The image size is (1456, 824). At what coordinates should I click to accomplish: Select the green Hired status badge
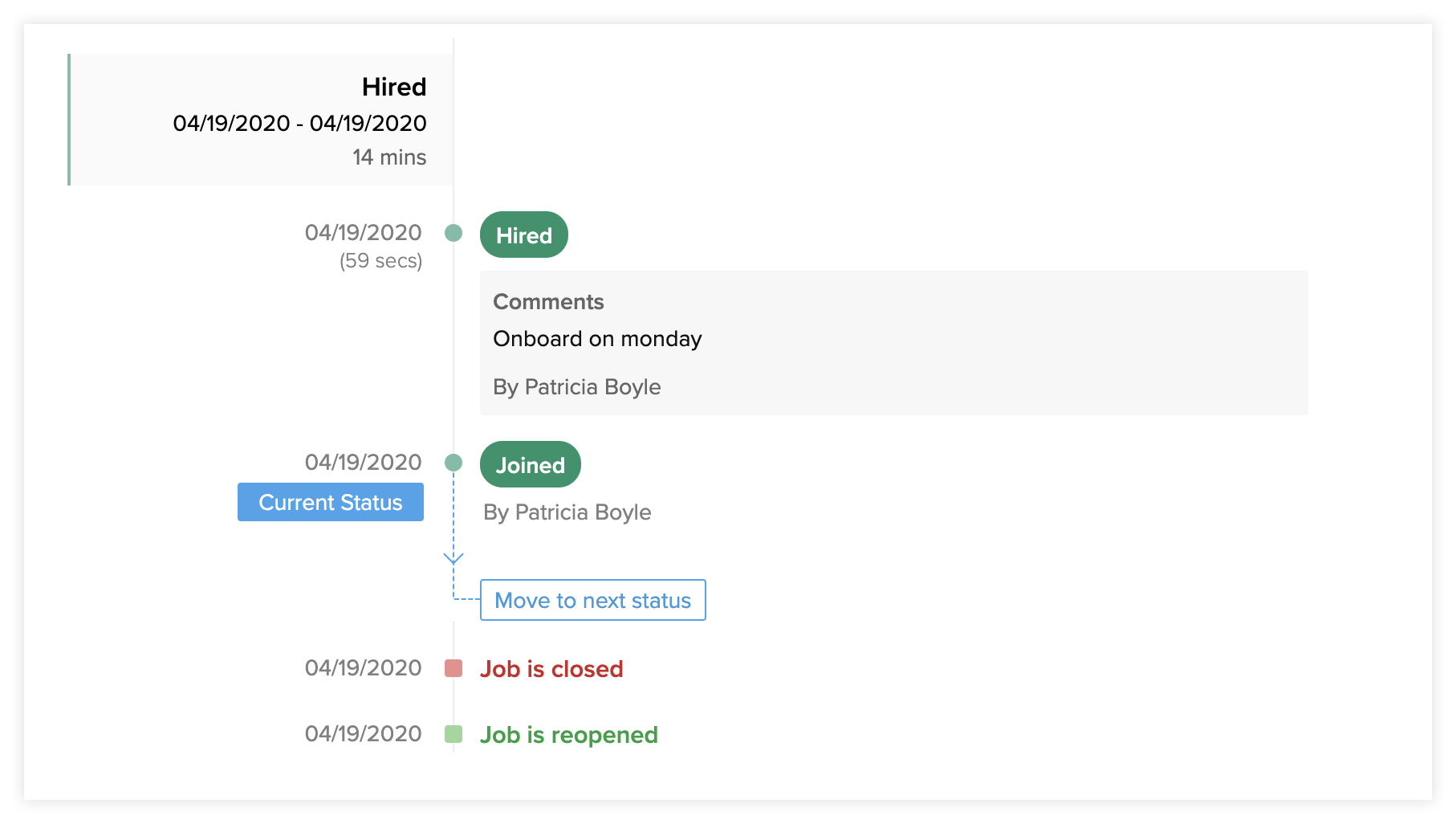[x=523, y=235]
